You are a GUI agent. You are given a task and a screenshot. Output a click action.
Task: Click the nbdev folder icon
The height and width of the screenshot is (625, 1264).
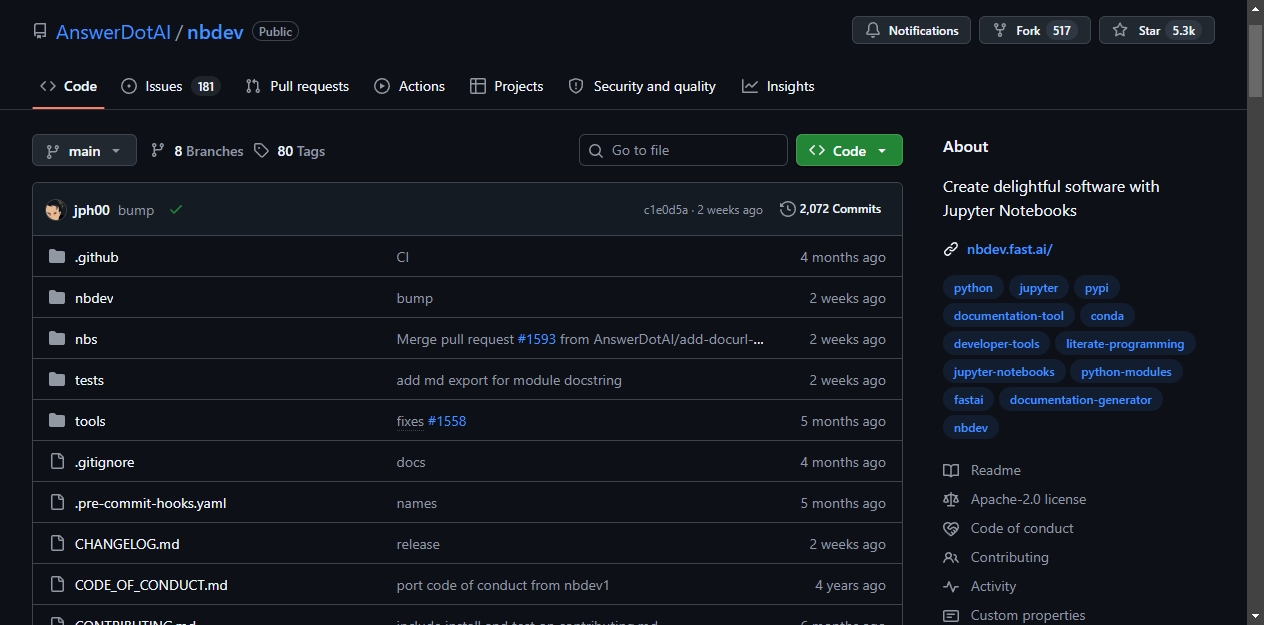57,298
